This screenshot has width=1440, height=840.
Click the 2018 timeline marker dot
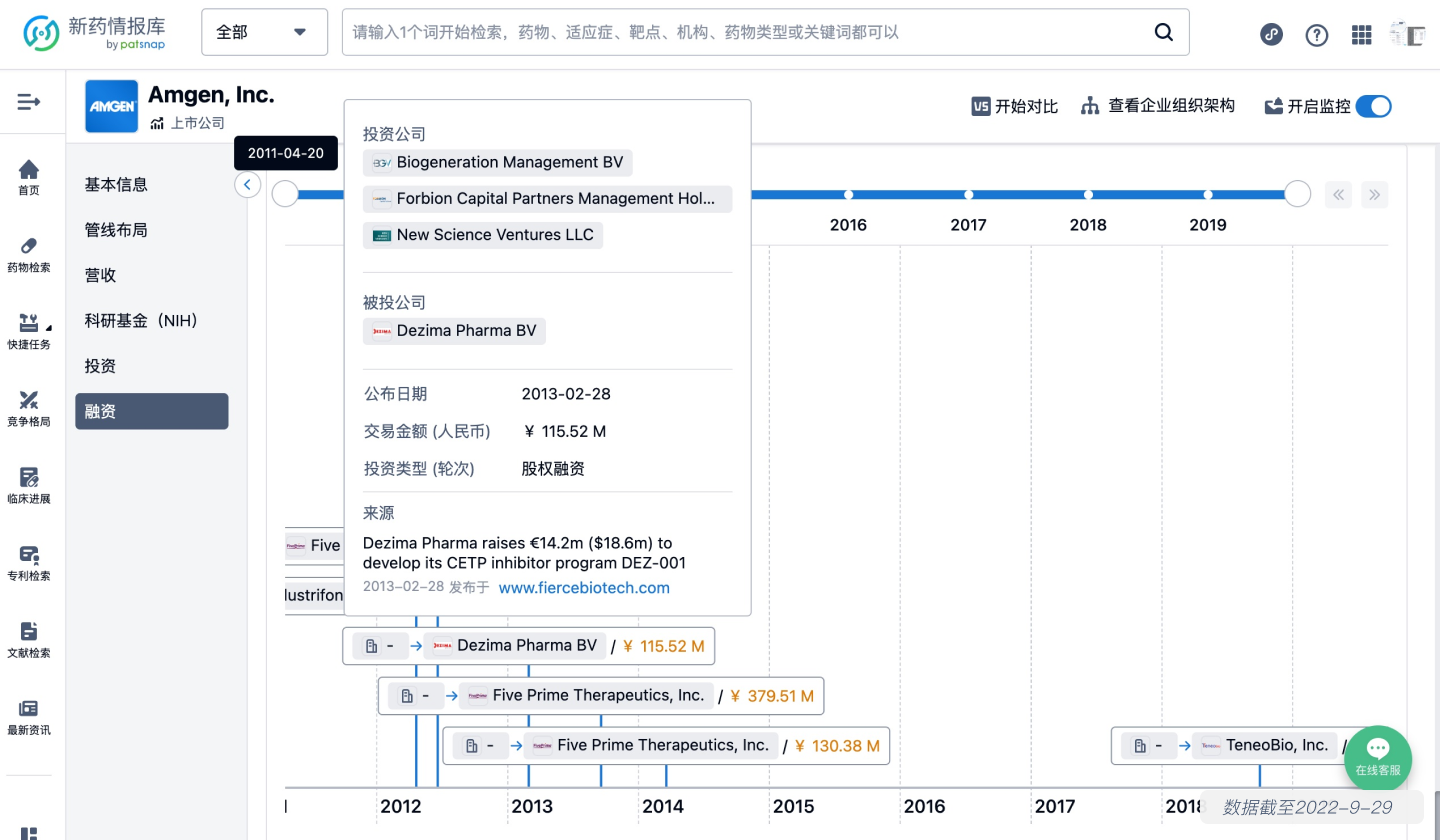(x=1088, y=195)
